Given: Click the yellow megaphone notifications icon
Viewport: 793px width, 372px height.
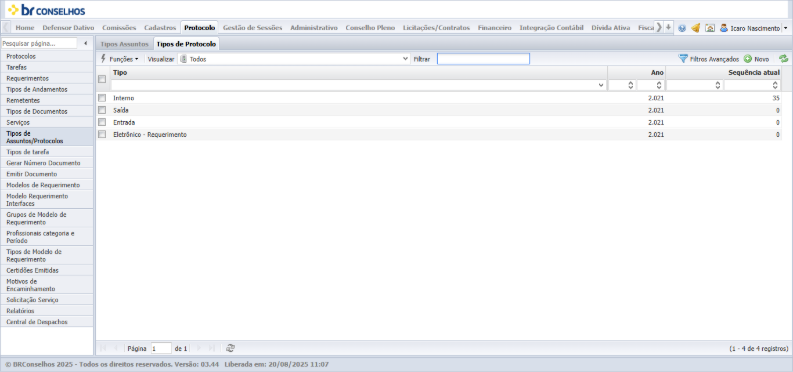Looking at the screenshot, I should click(x=695, y=28).
